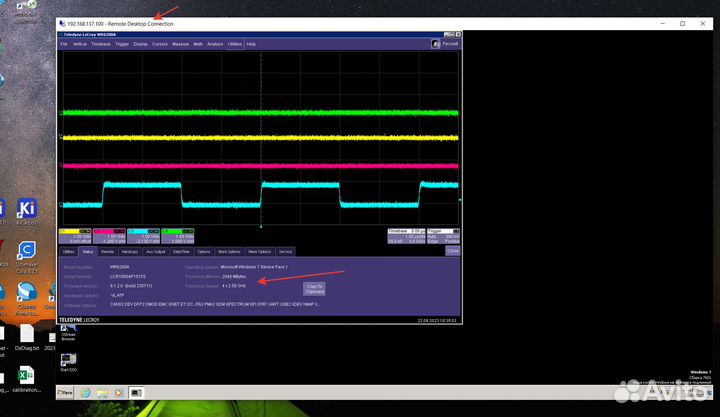Switch to the Remote tab

pyautogui.click(x=107, y=252)
